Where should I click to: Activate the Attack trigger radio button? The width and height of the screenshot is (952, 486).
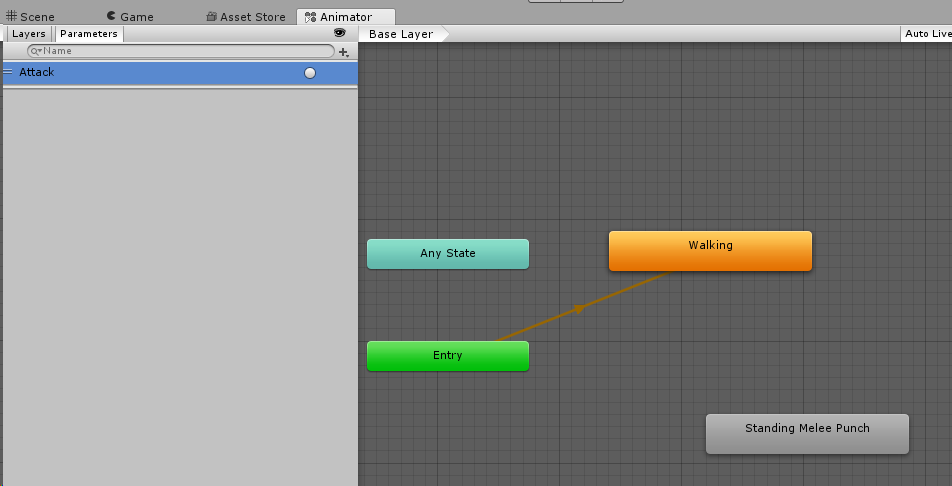point(310,73)
